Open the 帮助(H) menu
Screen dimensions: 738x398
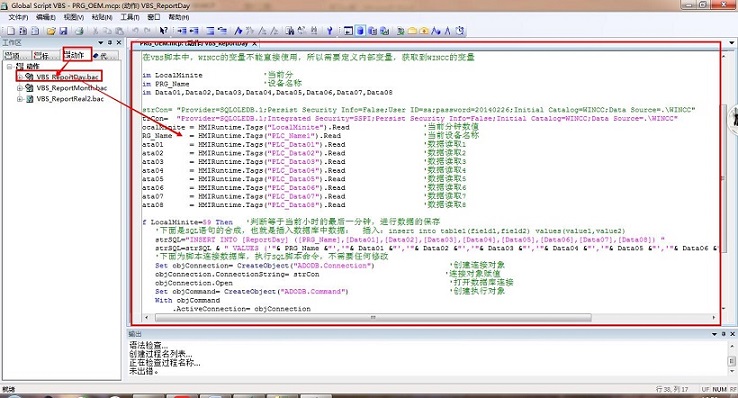click(178, 17)
